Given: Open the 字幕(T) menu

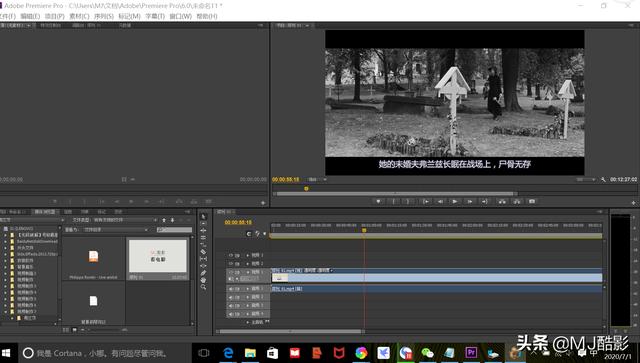Looking at the screenshot, I should pos(155,16).
